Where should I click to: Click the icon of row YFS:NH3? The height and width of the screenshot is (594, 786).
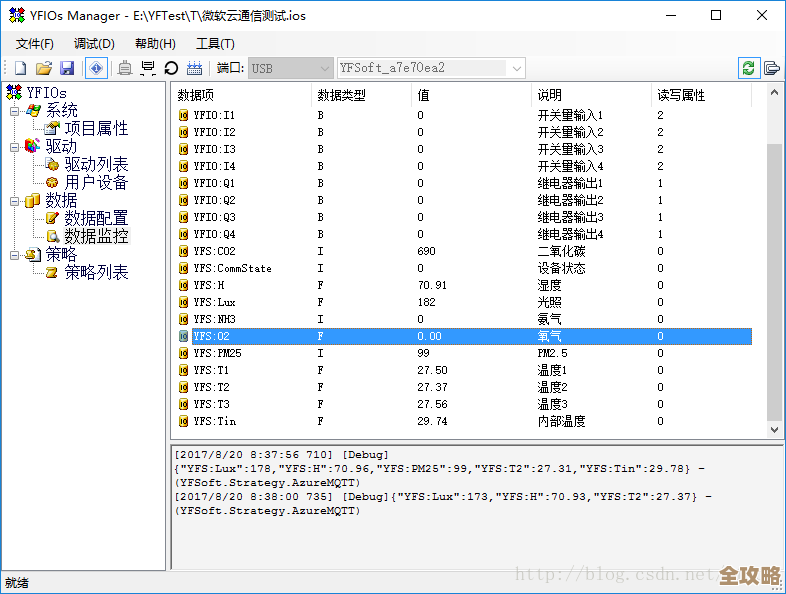coord(183,320)
